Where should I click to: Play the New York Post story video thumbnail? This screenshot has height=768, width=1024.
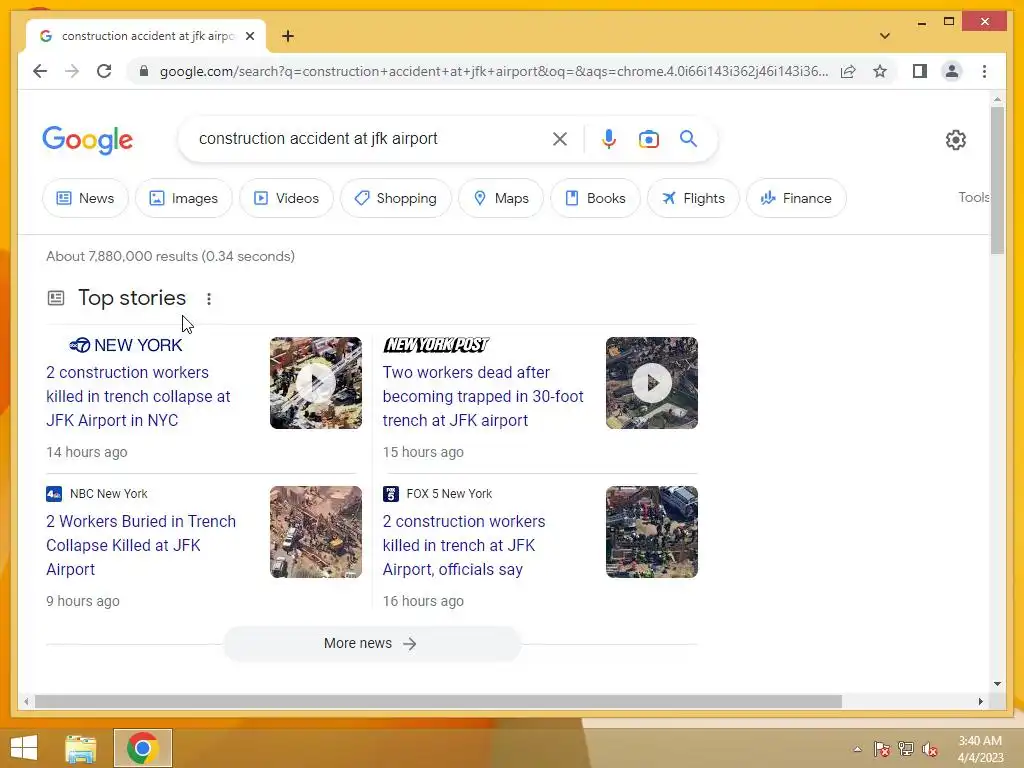tap(652, 383)
